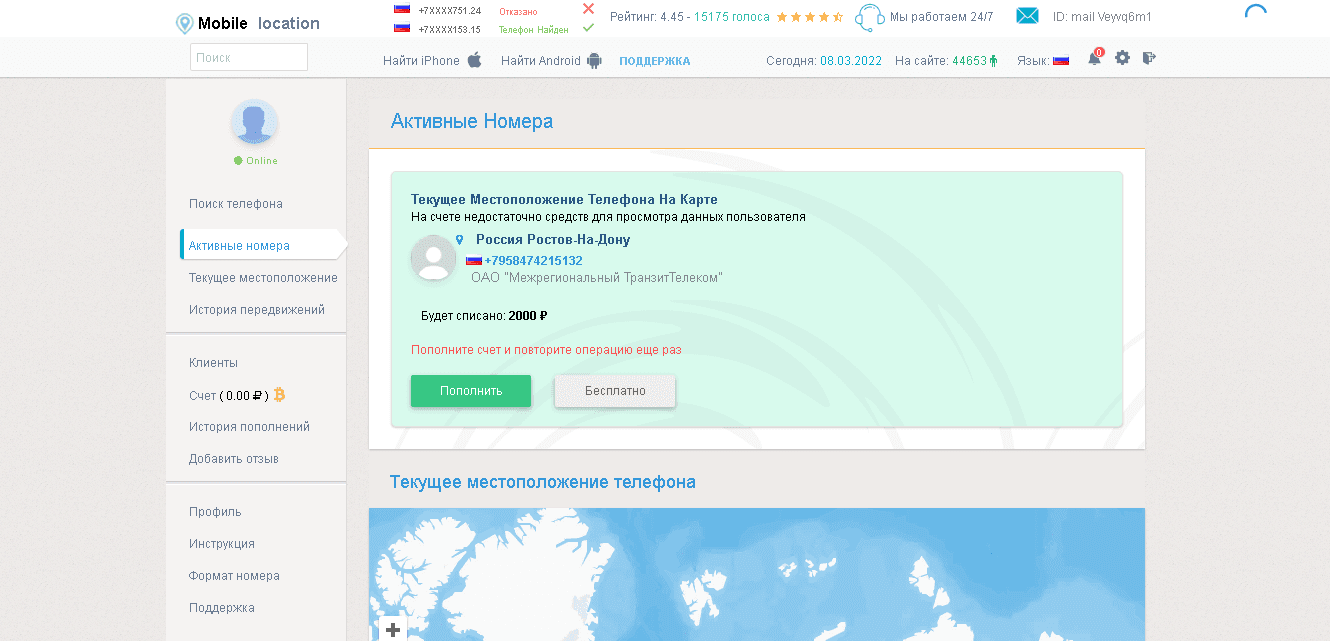Image resolution: width=1330 pixels, height=641 pixels.
Task: Click the user profile avatar in sidebar
Action: point(254,122)
